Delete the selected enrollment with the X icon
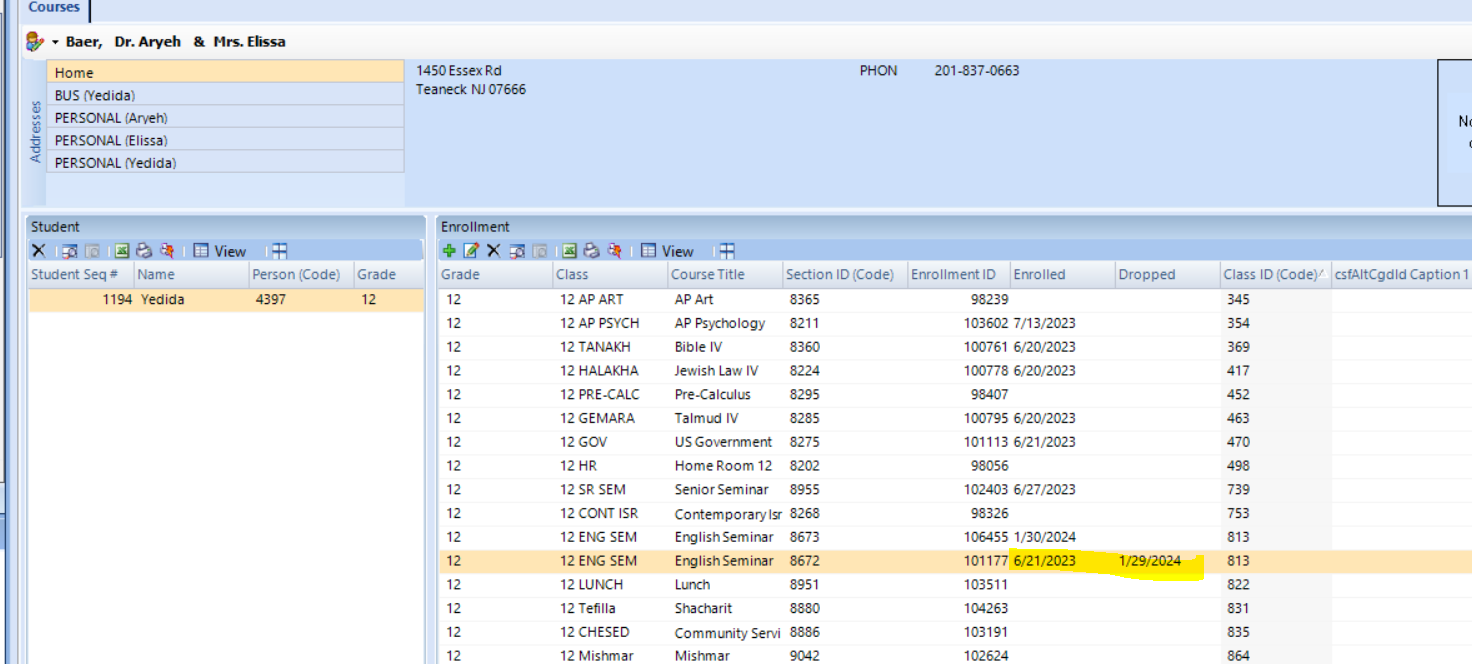The image size is (1472, 664). pos(493,251)
